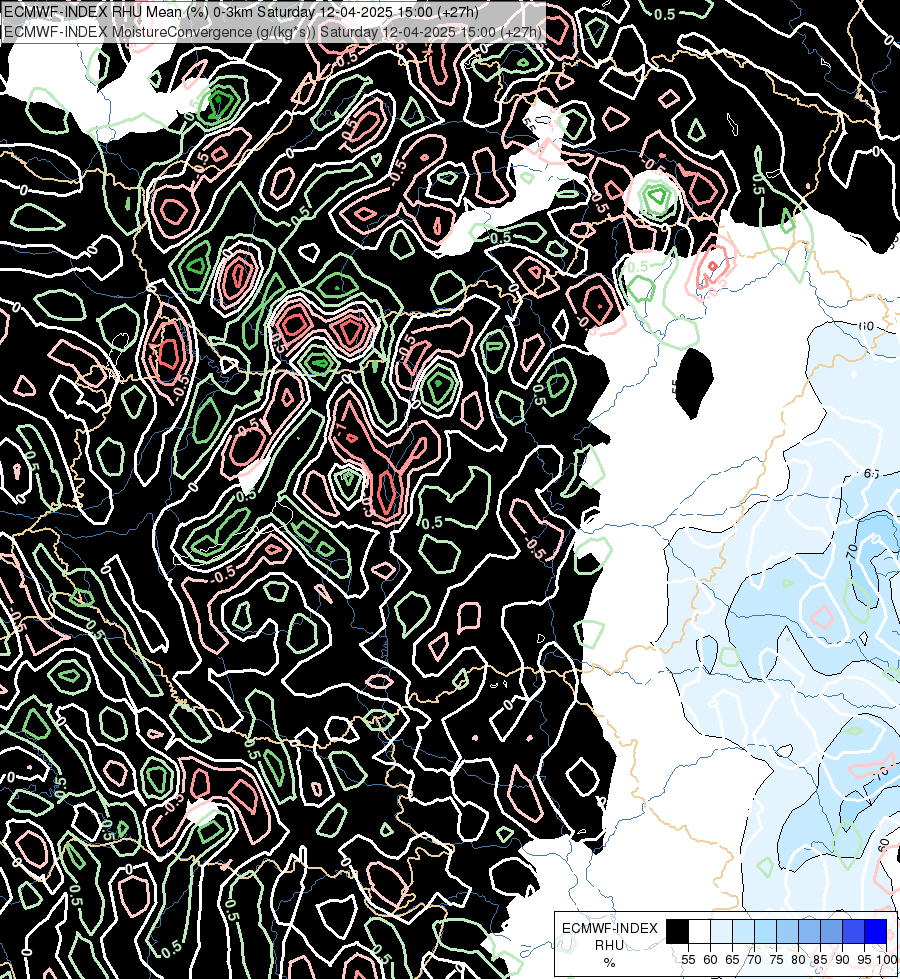This screenshot has height=979, width=900.
Task: Click the 'ECMWF-INDEX' legend heading
Action: coord(610,928)
